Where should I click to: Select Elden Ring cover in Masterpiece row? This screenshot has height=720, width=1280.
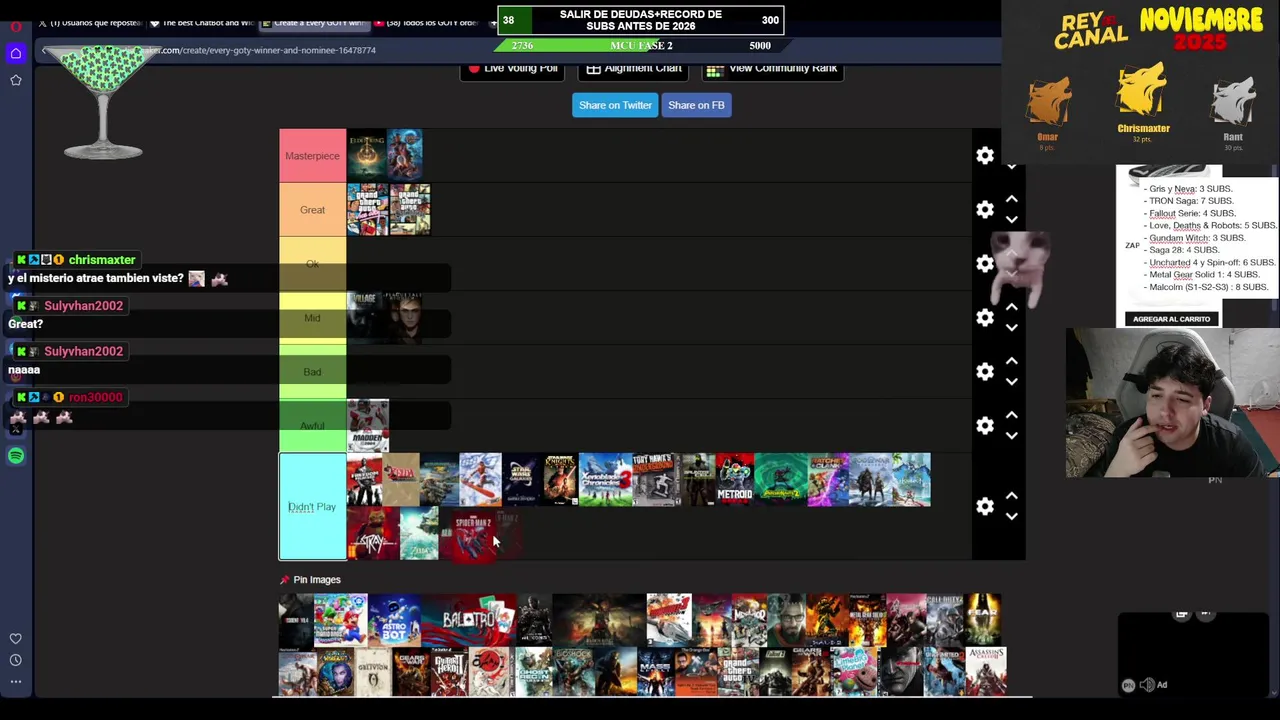(366, 155)
